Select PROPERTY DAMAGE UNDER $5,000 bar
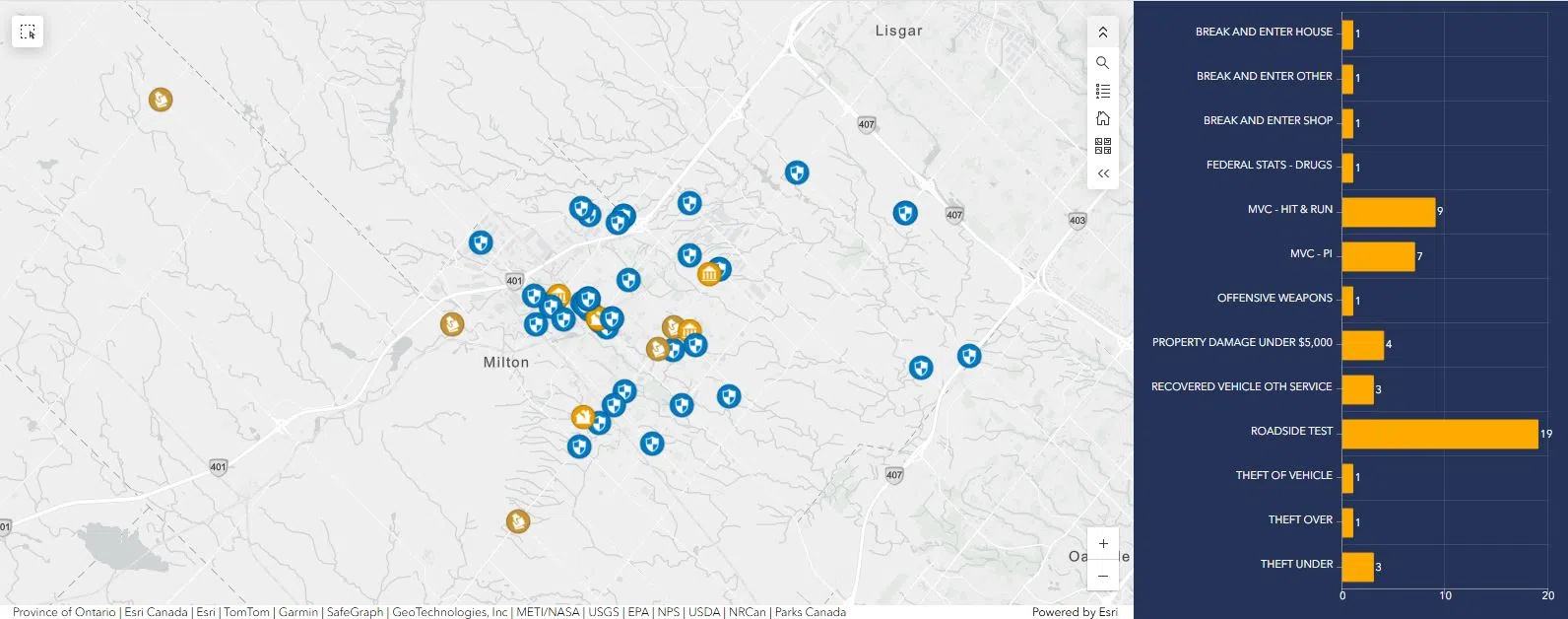The image size is (1568, 619). [1362, 345]
